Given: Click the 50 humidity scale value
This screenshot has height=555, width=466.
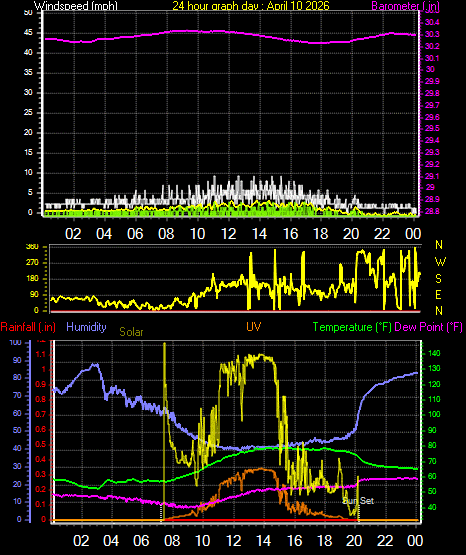Looking at the screenshot, I should click(x=17, y=430).
